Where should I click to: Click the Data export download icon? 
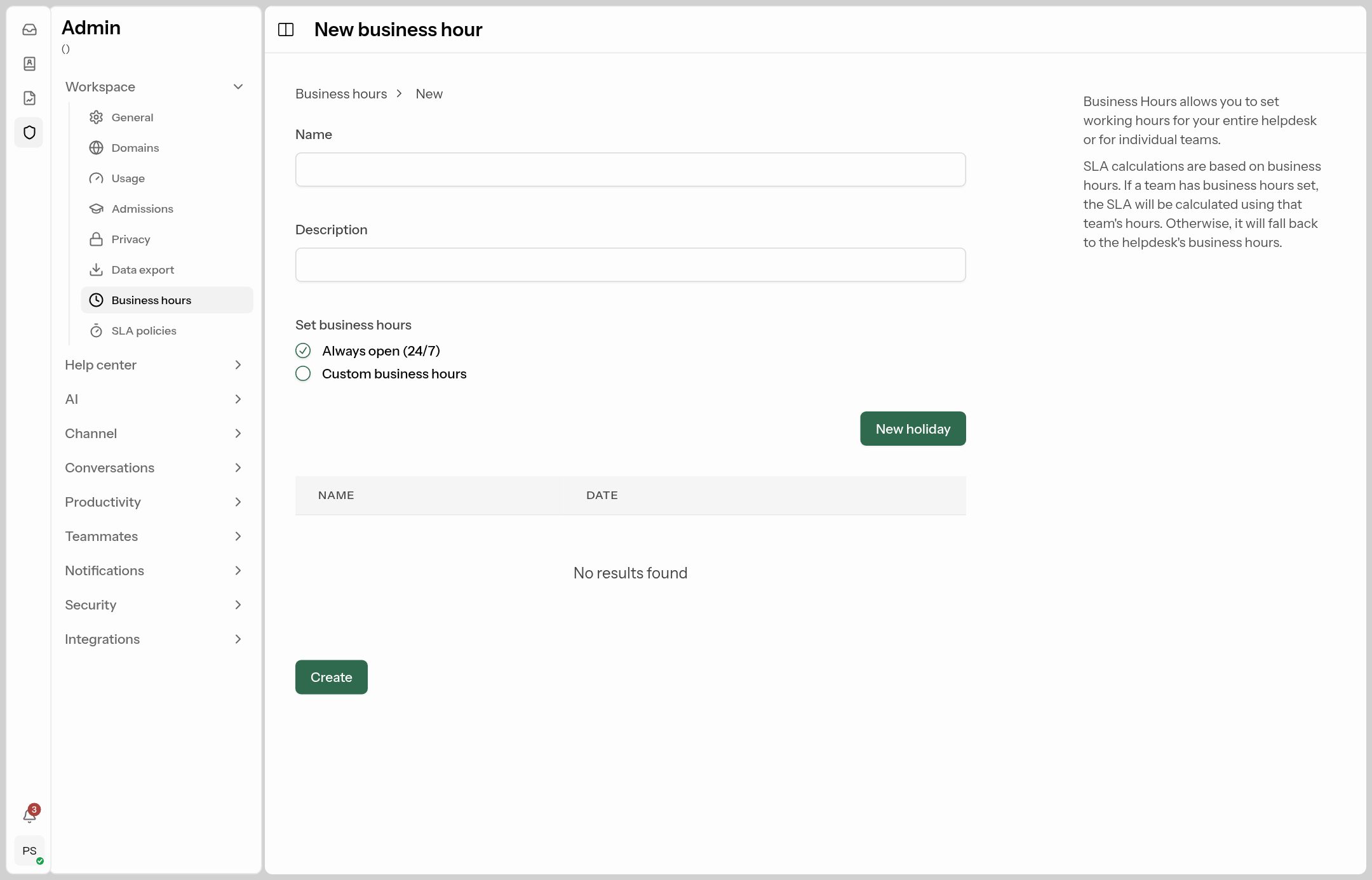[96, 270]
